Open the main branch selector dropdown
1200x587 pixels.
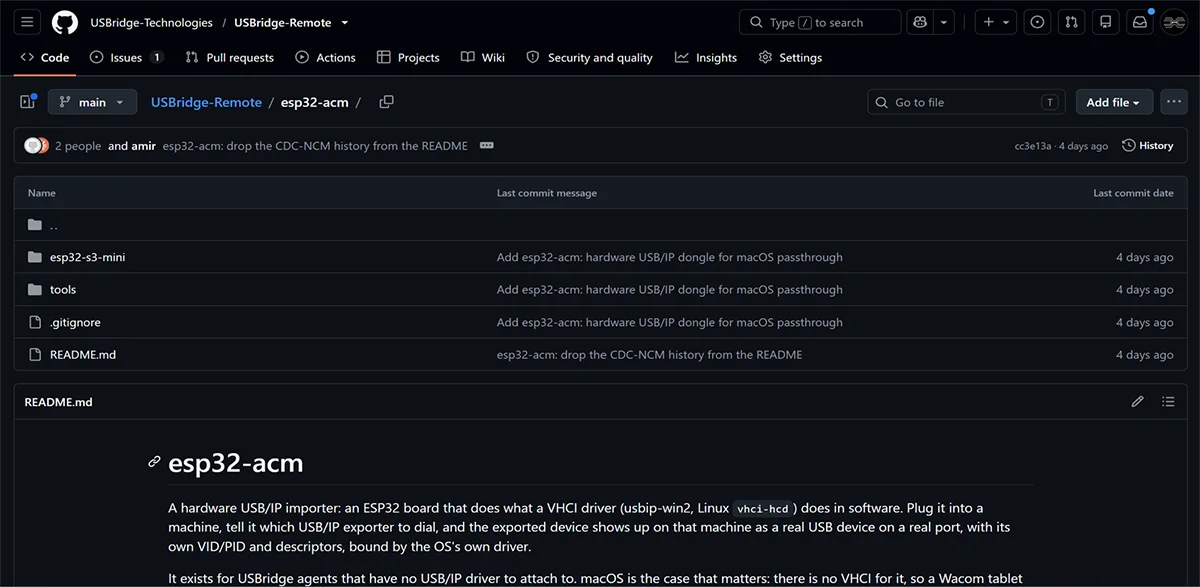click(x=92, y=102)
